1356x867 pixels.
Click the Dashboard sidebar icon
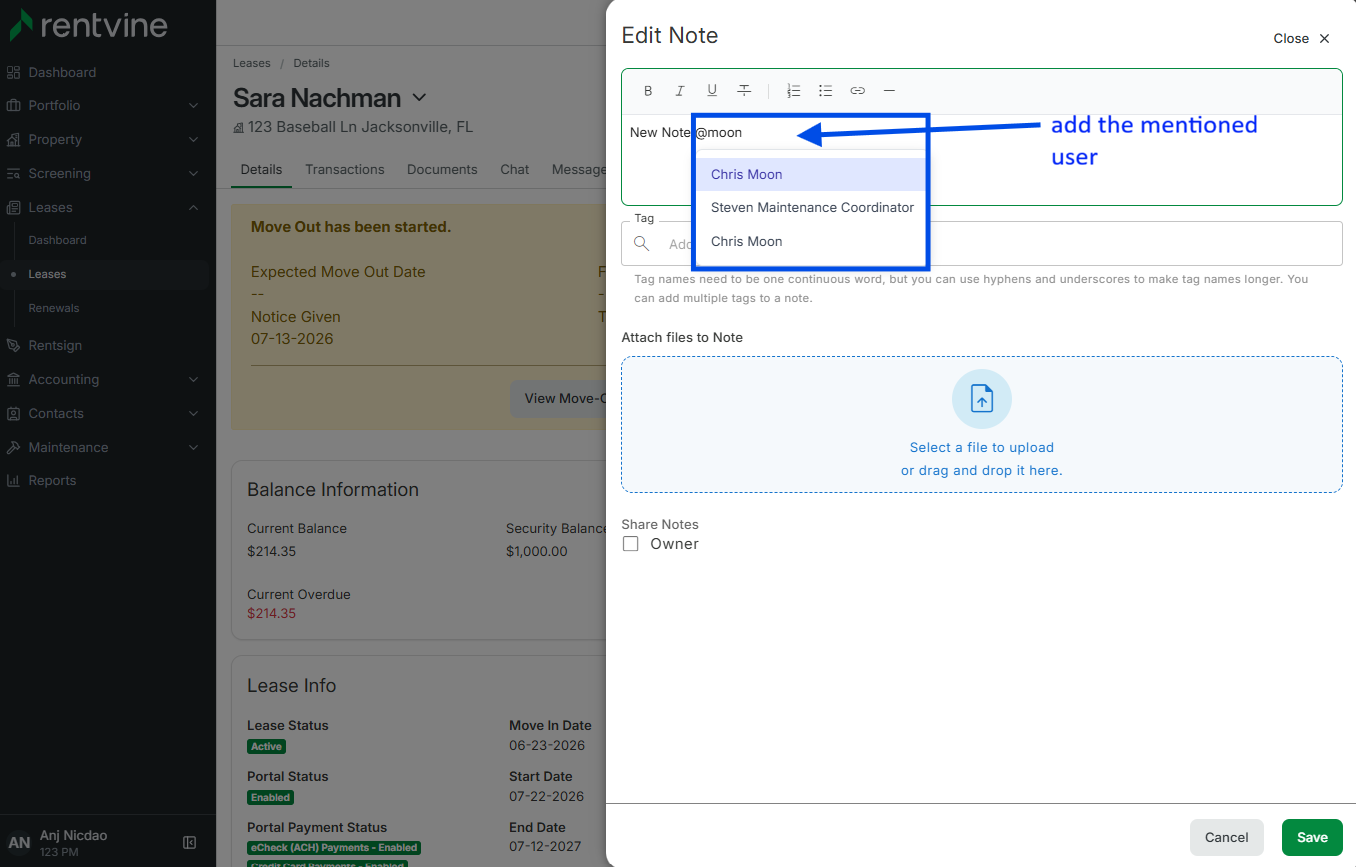click(13, 72)
